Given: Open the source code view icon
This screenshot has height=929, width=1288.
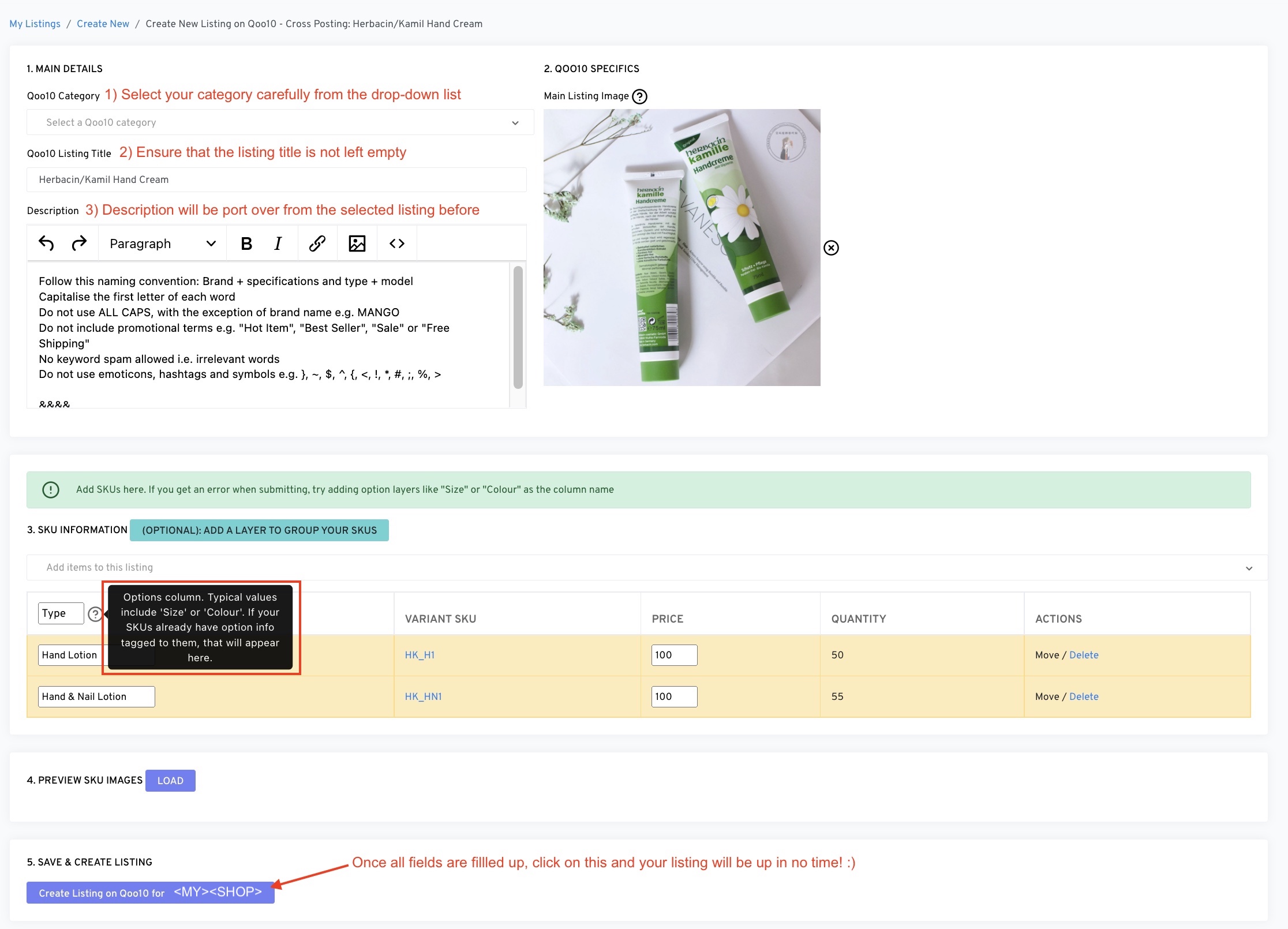Looking at the screenshot, I should (397, 244).
